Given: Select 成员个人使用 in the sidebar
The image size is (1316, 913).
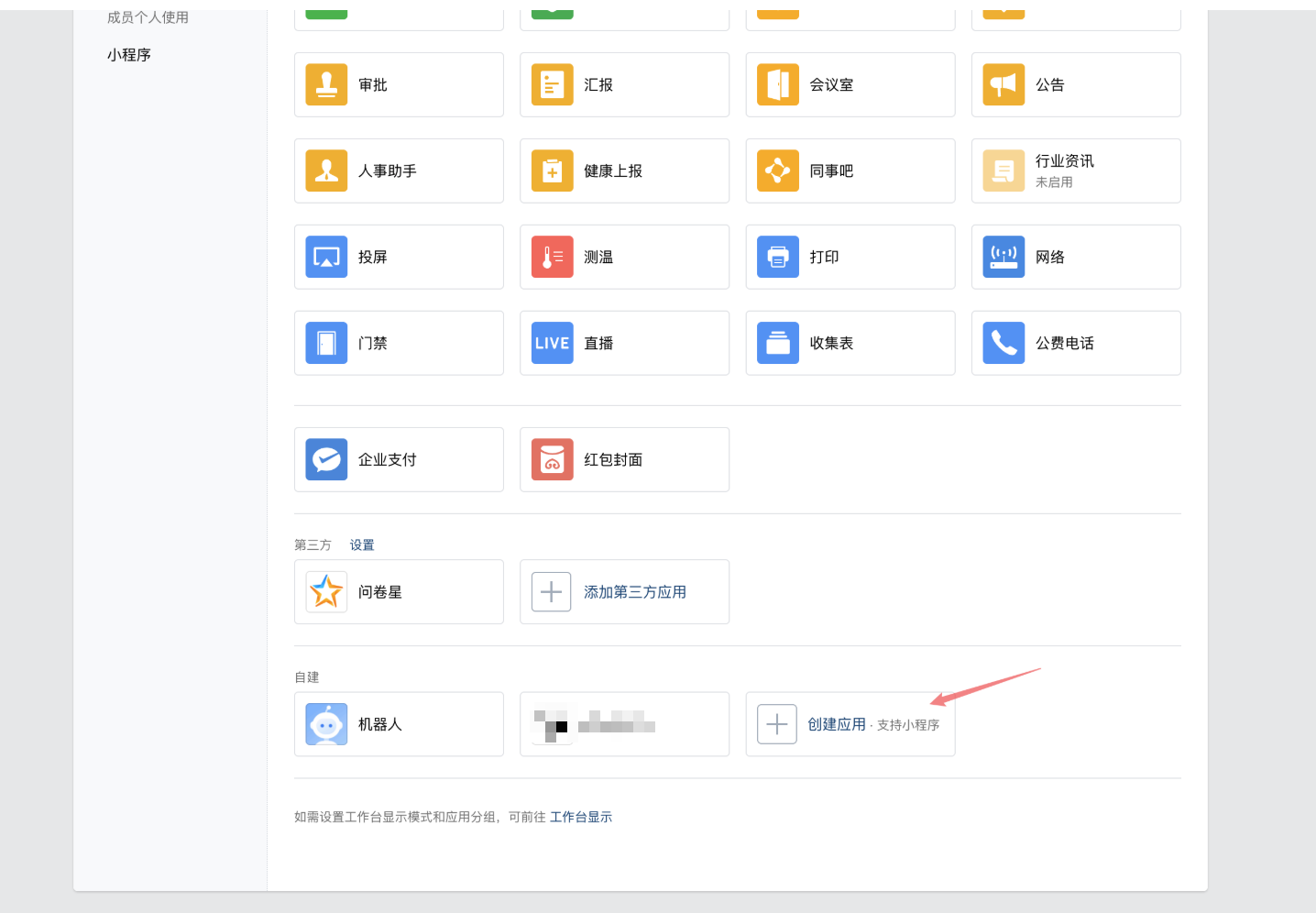Looking at the screenshot, I should [148, 17].
